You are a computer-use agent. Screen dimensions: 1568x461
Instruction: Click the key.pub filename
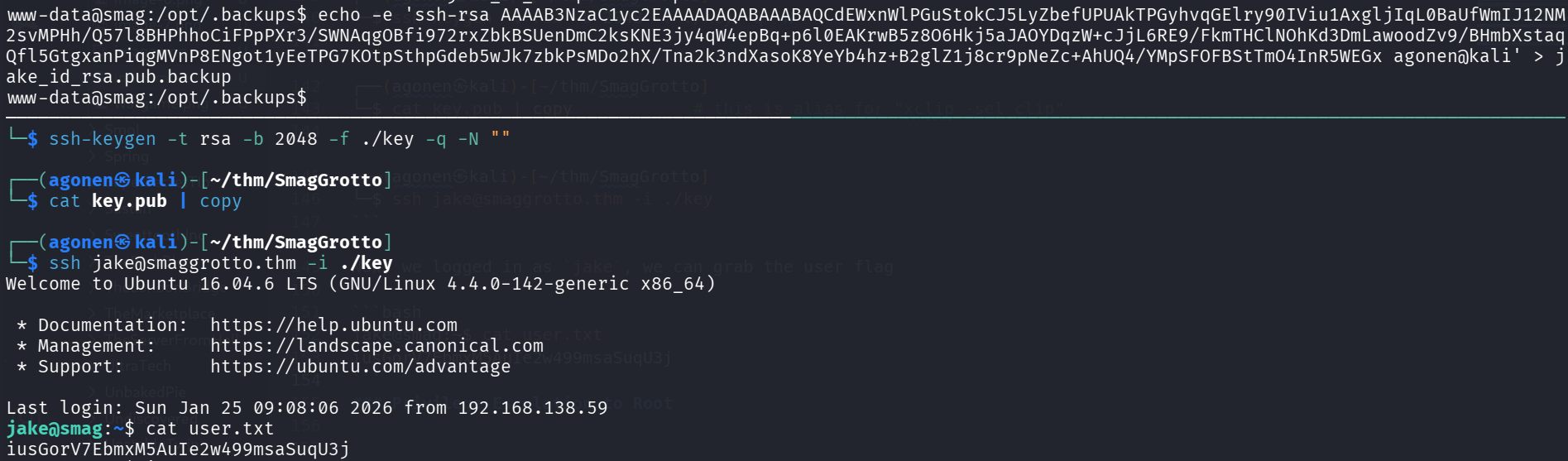(129, 201)
